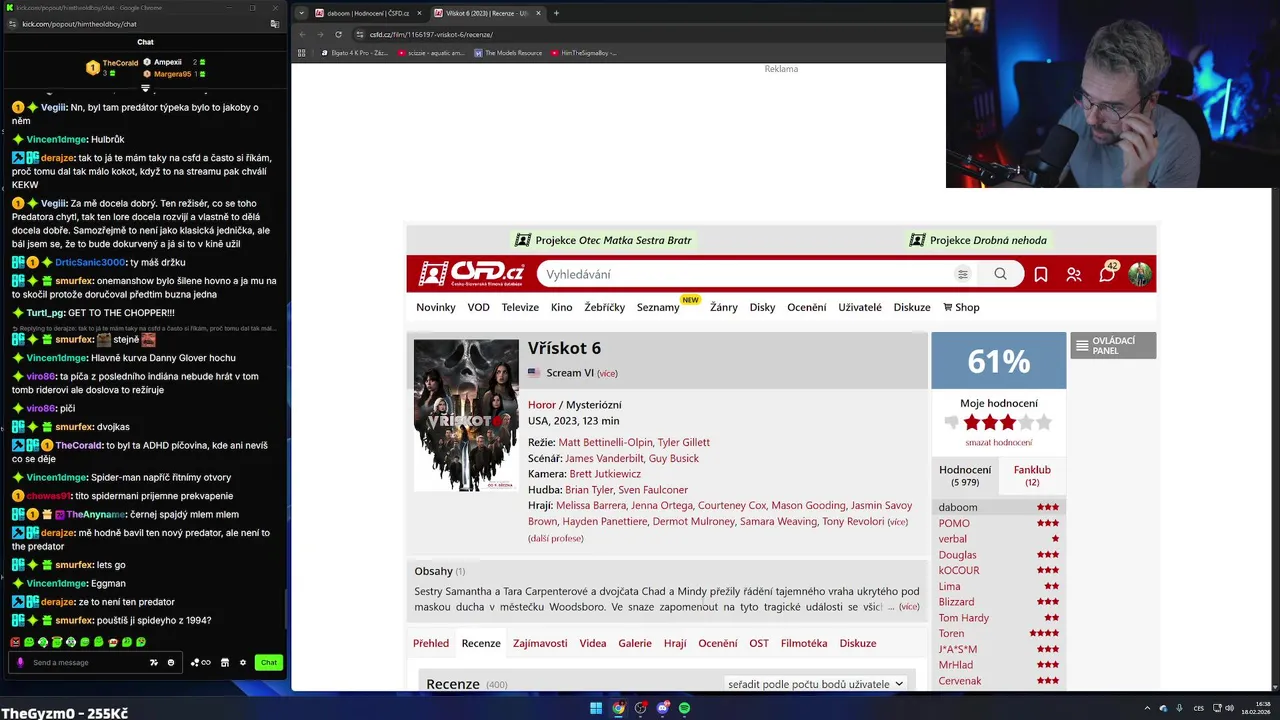Image resolution: width=1280 pixels, height=720 pixels.
Task: Open the Vřískot 6 poster thumbnail
Action: 466,415
